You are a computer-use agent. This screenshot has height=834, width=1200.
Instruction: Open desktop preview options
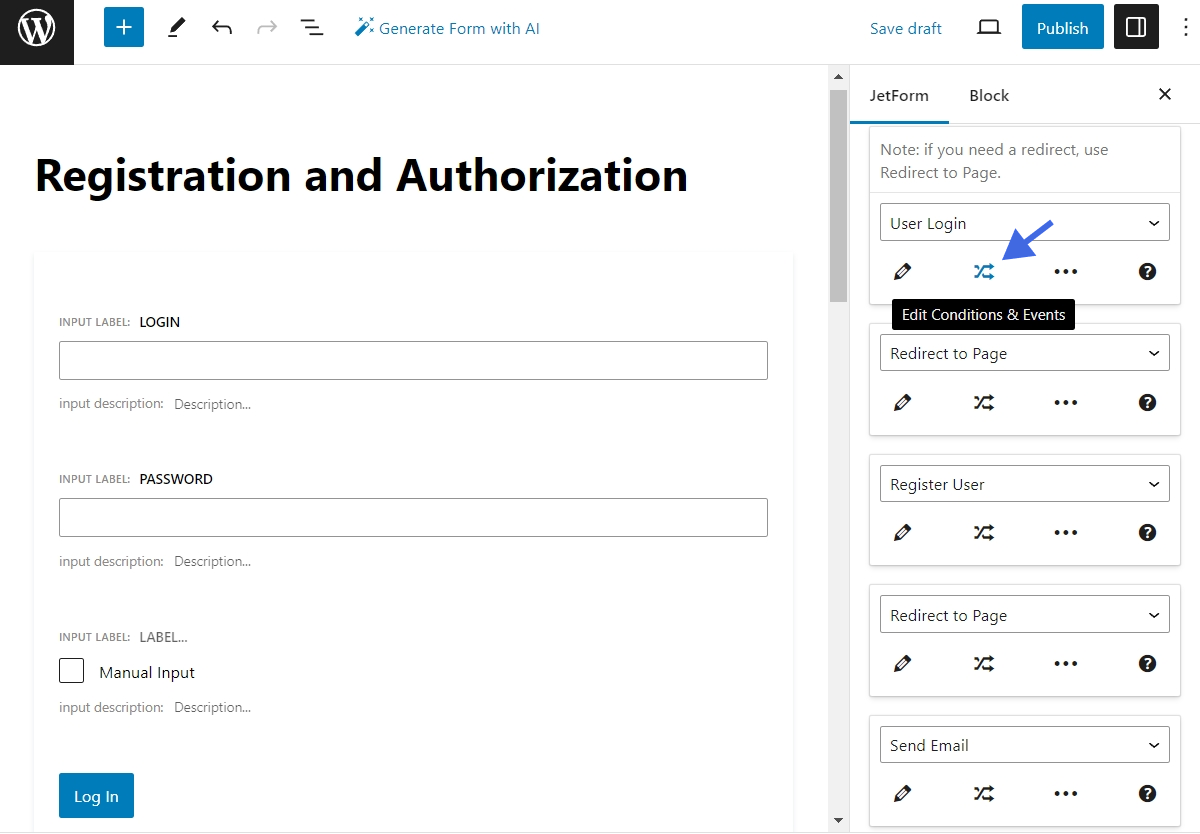click(x=988, y=28)
